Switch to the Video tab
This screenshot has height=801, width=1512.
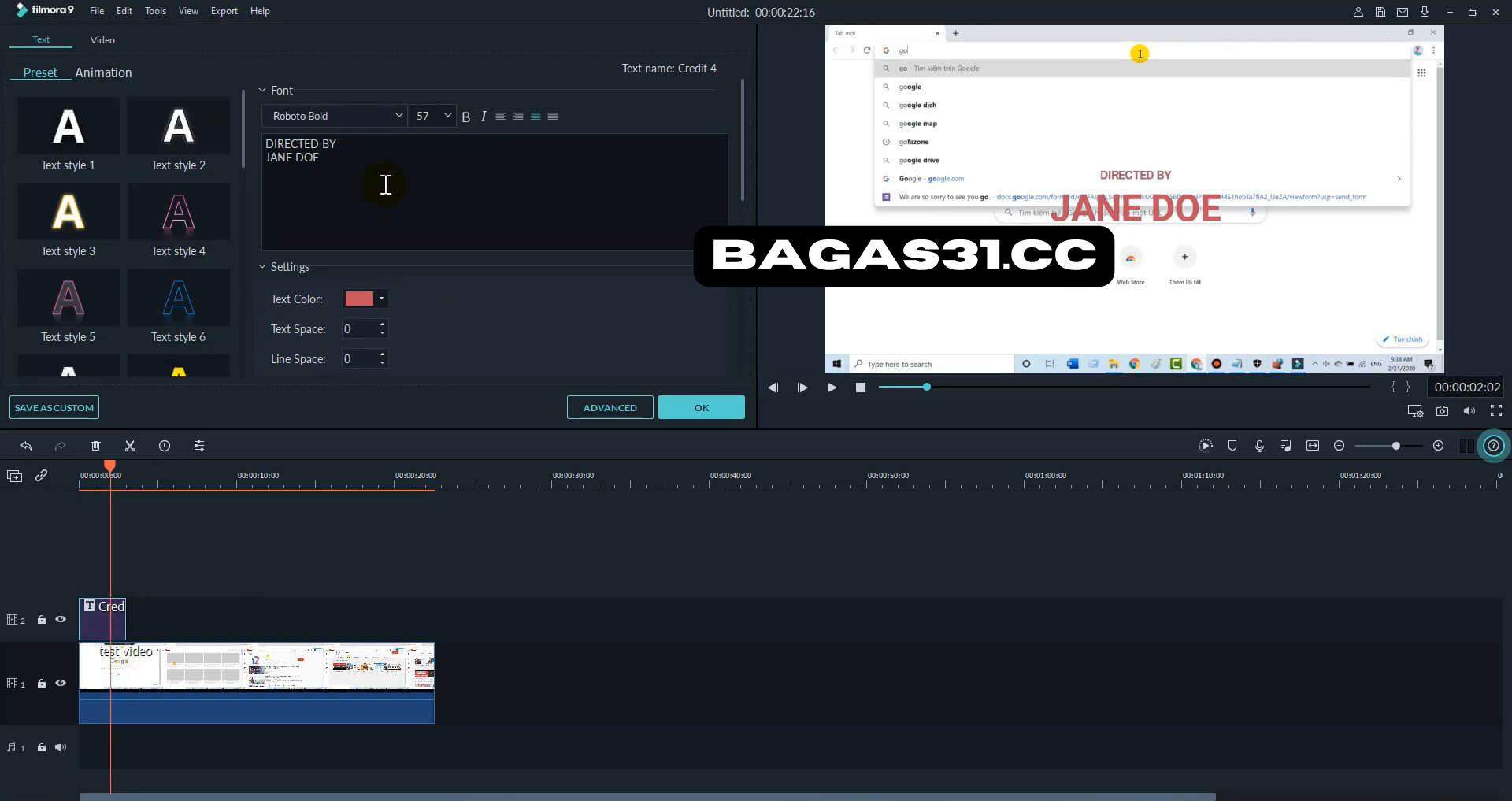point(102,39)
